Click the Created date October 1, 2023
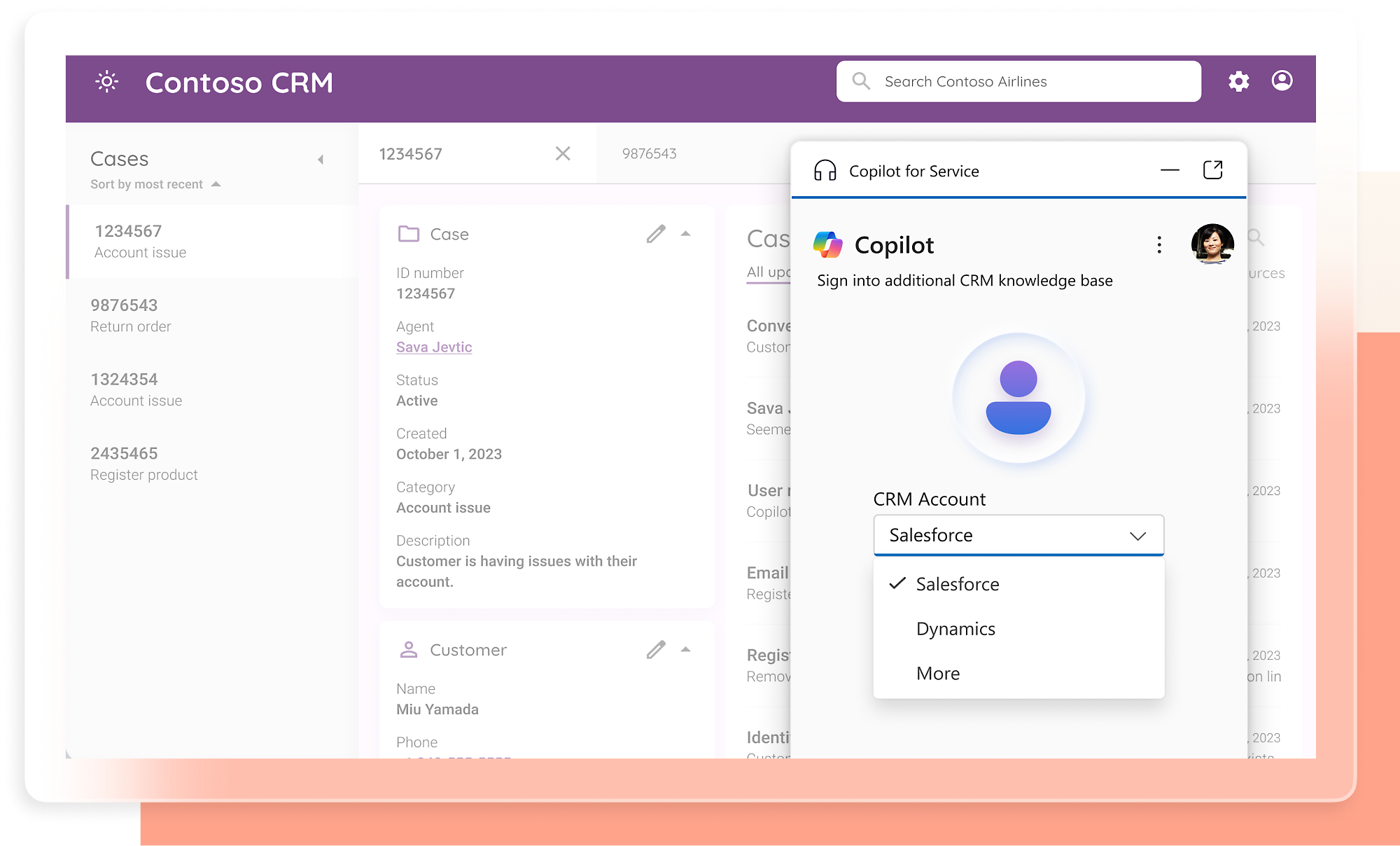This screenshot has height=846, width=1400. click(449, 455)
